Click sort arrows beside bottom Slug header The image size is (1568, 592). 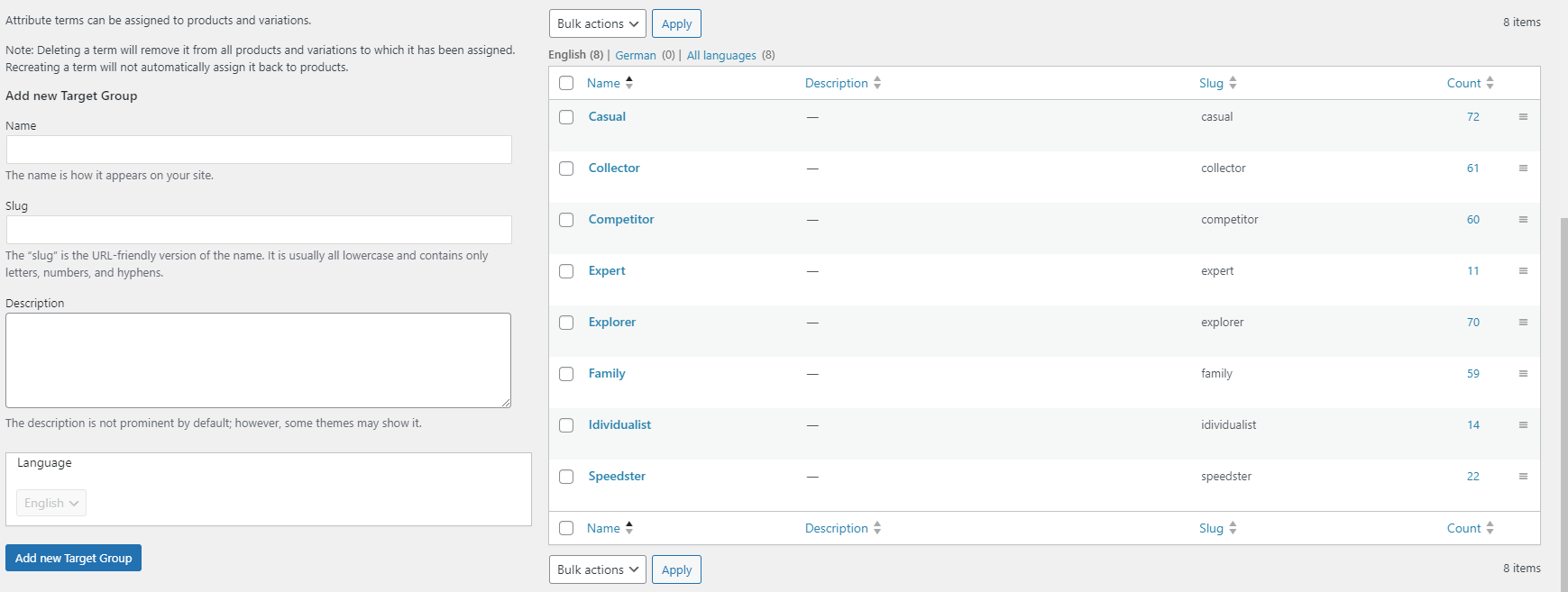tap(1233, 528)
